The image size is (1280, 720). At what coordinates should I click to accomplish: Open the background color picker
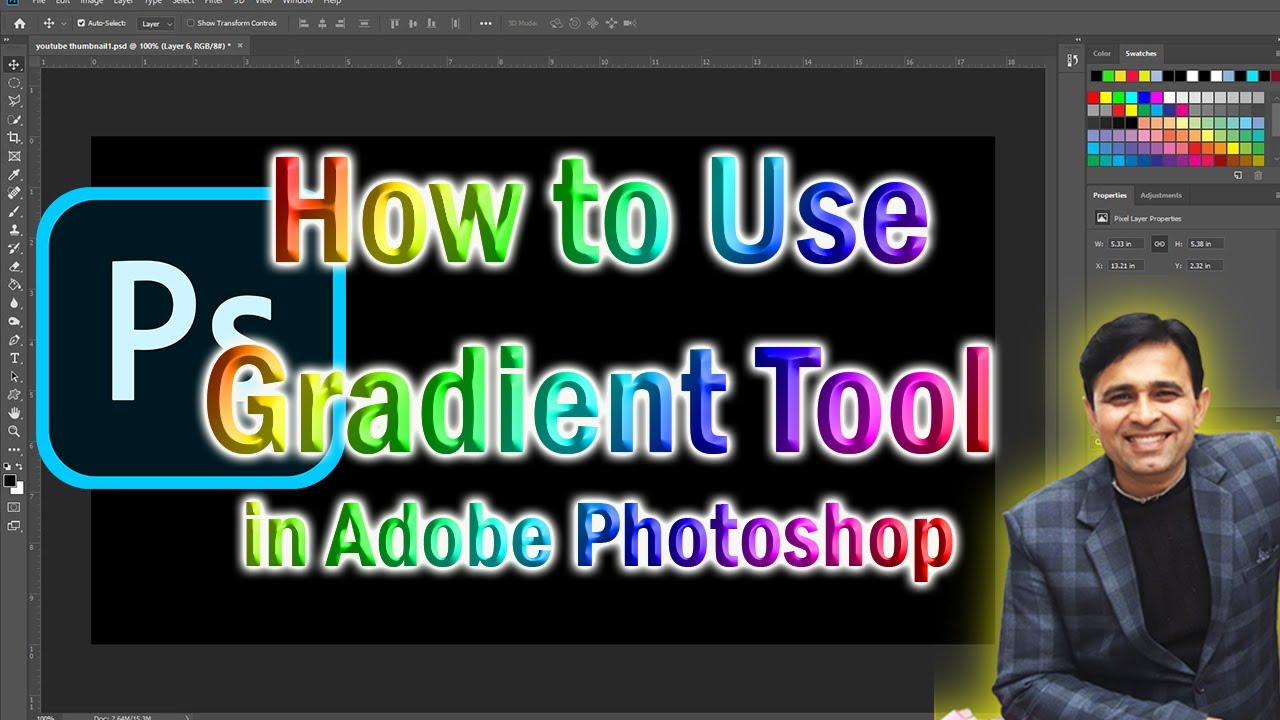click(x=17, y=489)
